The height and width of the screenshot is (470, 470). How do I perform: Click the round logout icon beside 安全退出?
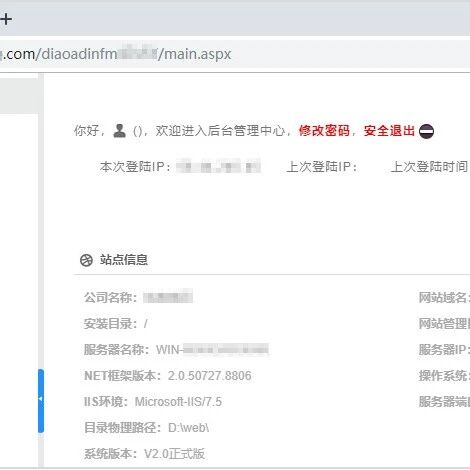(x=426, y=131)
